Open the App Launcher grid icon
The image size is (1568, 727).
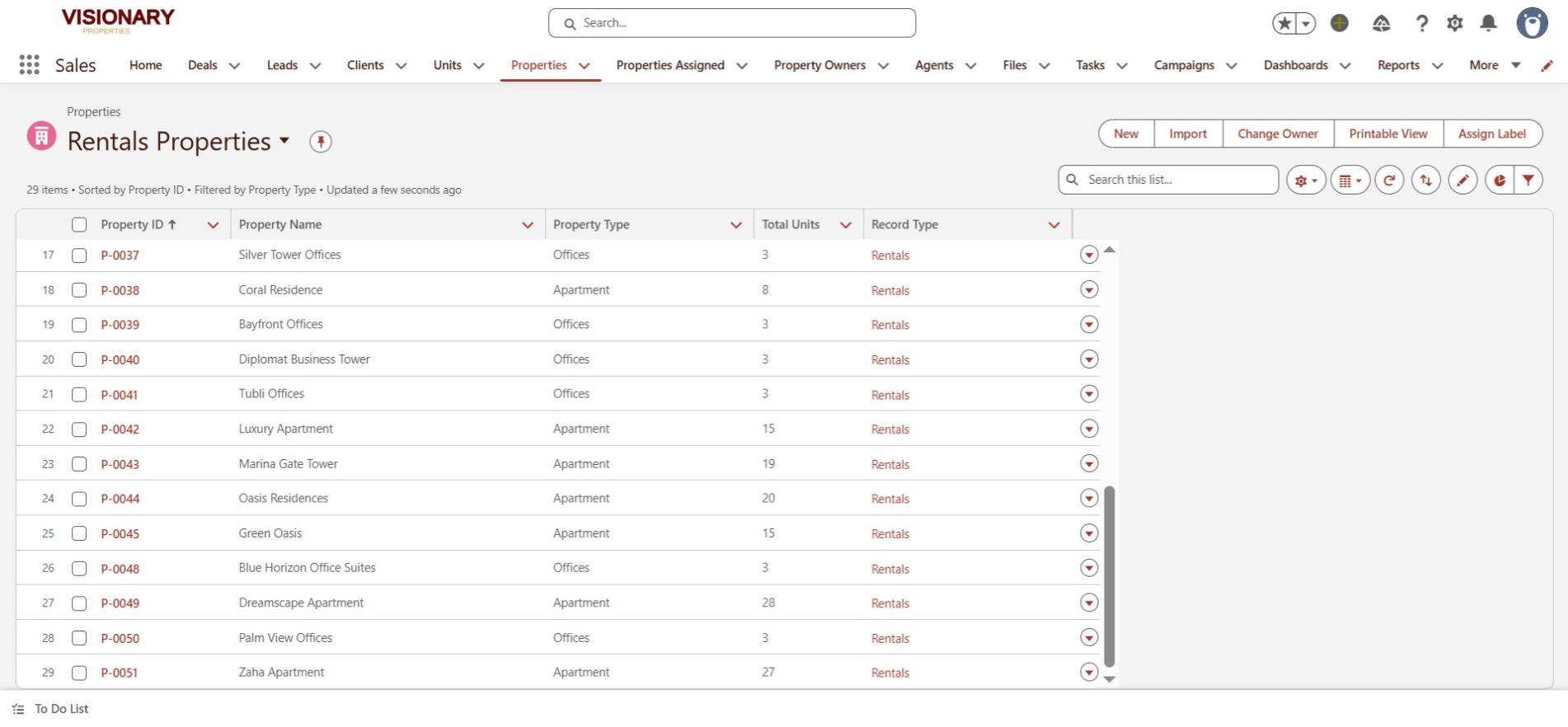point(29,65)
